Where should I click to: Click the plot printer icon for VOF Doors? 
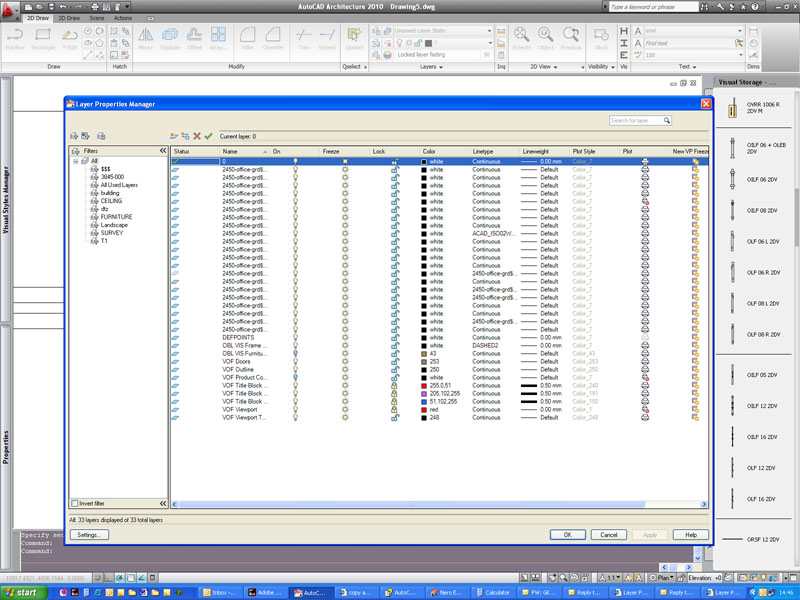645,361
